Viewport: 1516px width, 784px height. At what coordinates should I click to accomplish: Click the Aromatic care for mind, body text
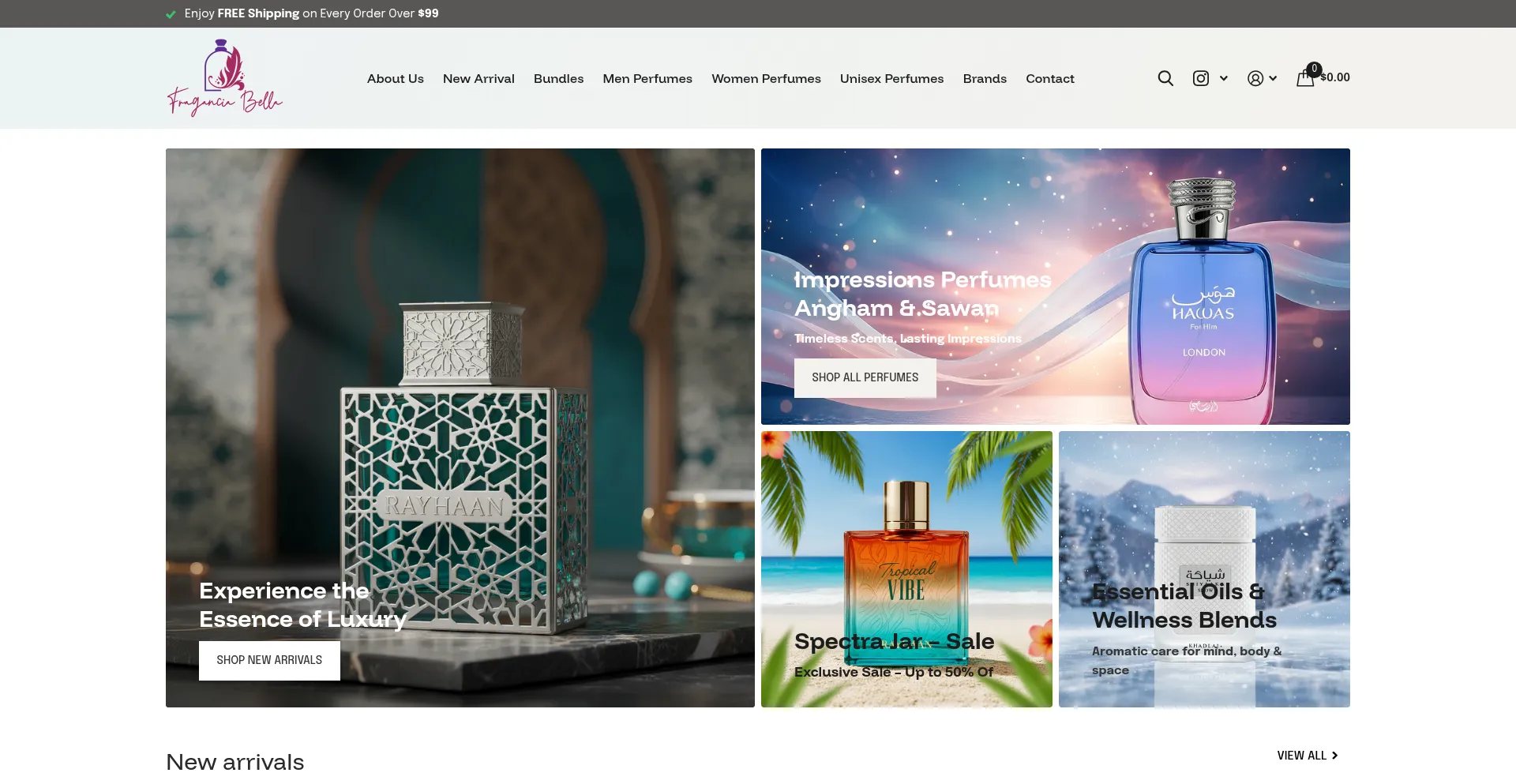coord(1187,661)
